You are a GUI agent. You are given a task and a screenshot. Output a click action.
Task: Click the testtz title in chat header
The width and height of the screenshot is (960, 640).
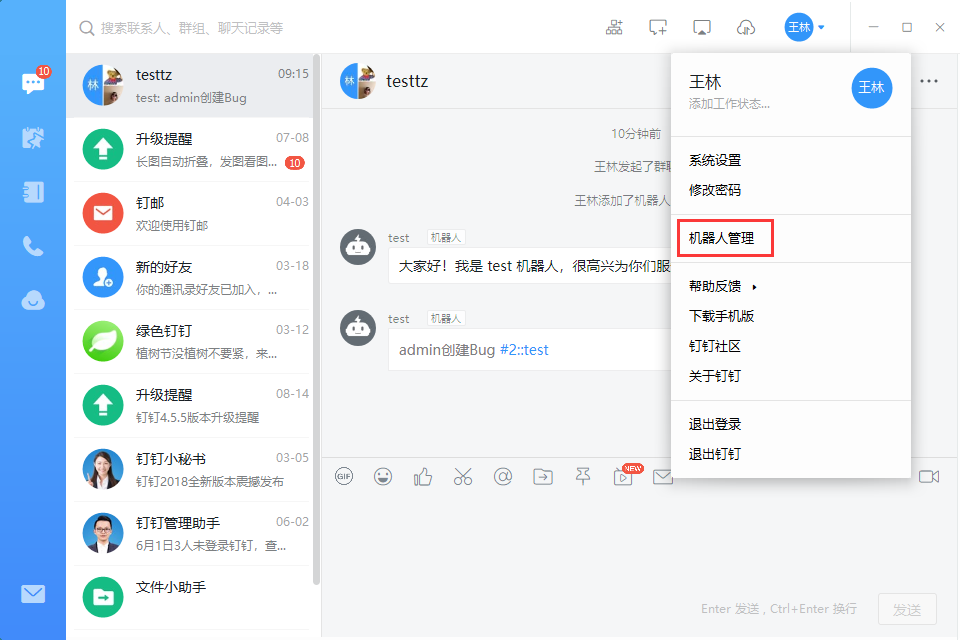tap(407, 81)
